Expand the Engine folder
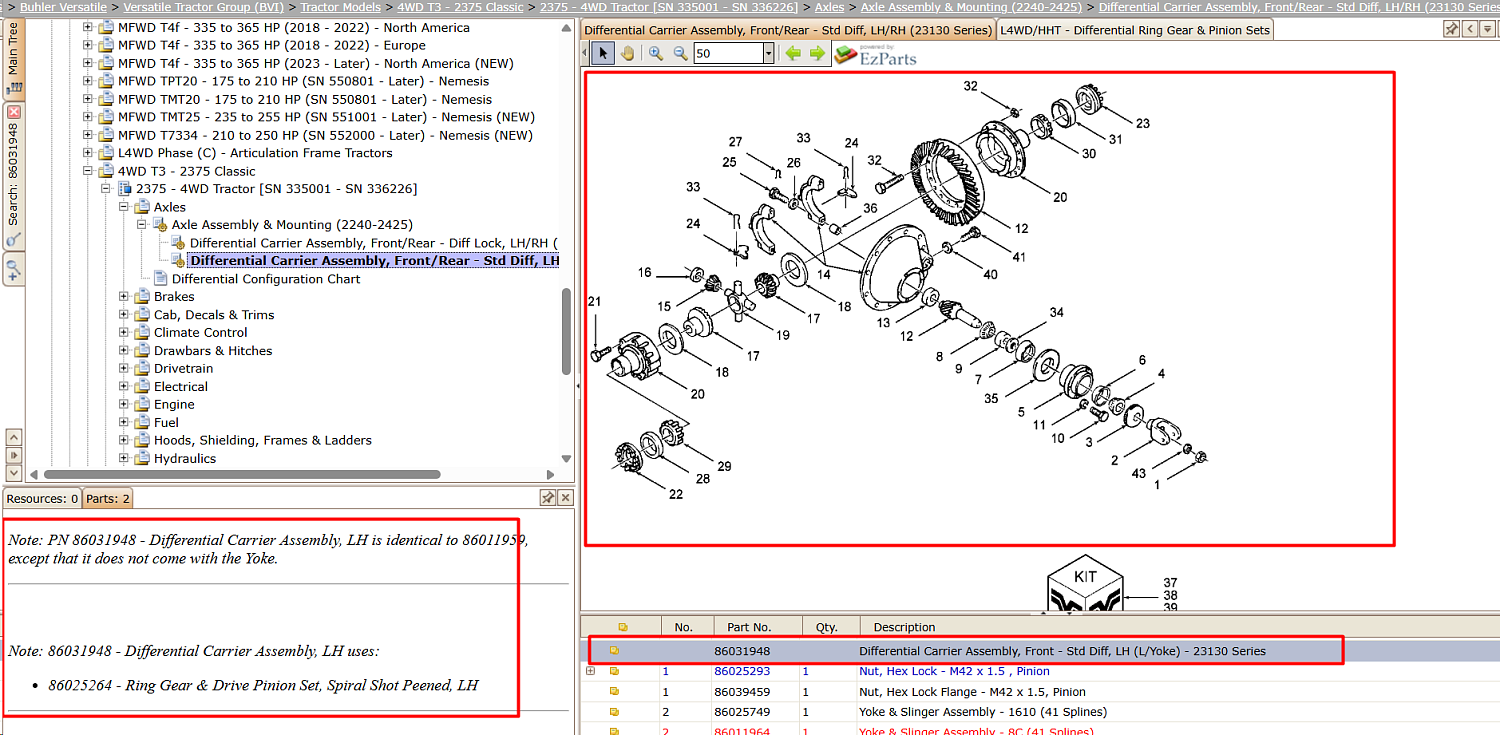Image resolution: width=1500 pixels, height=735 pixels. (x=124, y=405)
